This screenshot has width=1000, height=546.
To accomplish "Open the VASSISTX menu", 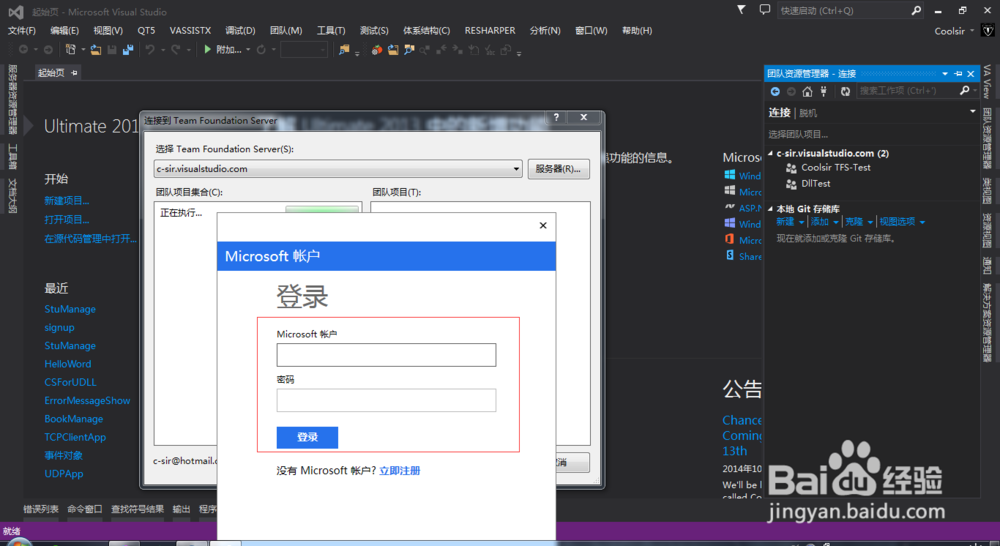I will click(190, 31).
